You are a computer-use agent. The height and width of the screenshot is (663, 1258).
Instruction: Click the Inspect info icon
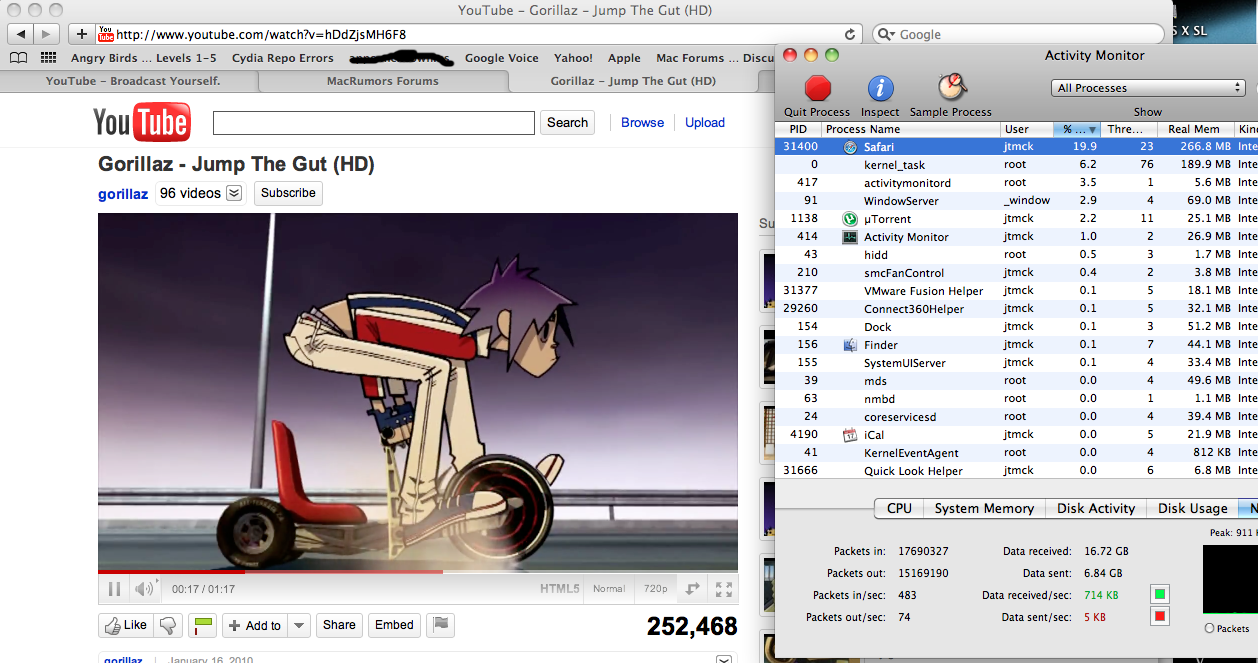coord(880,88)
